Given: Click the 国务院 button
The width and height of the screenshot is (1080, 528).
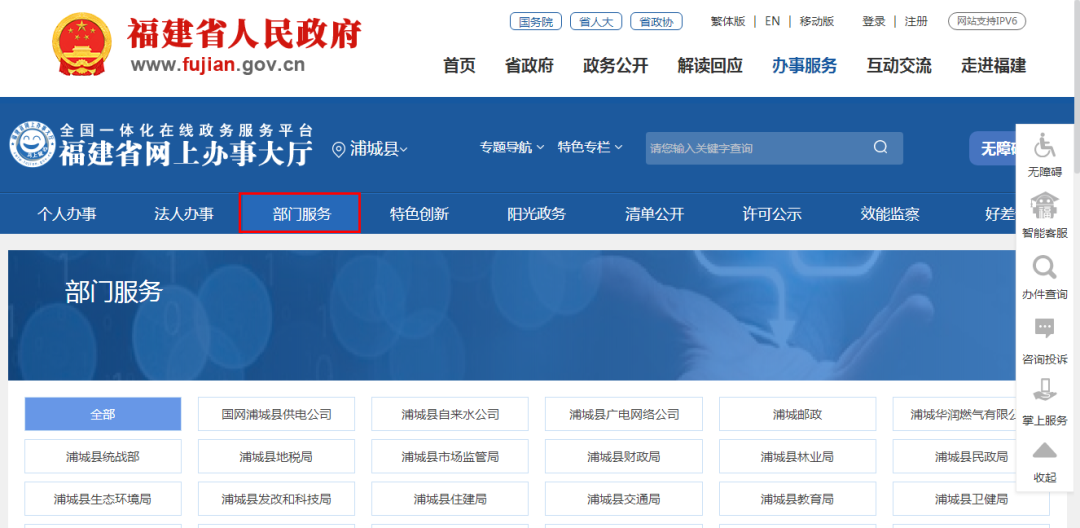Looking at the screenshot, I should point(536,21).
